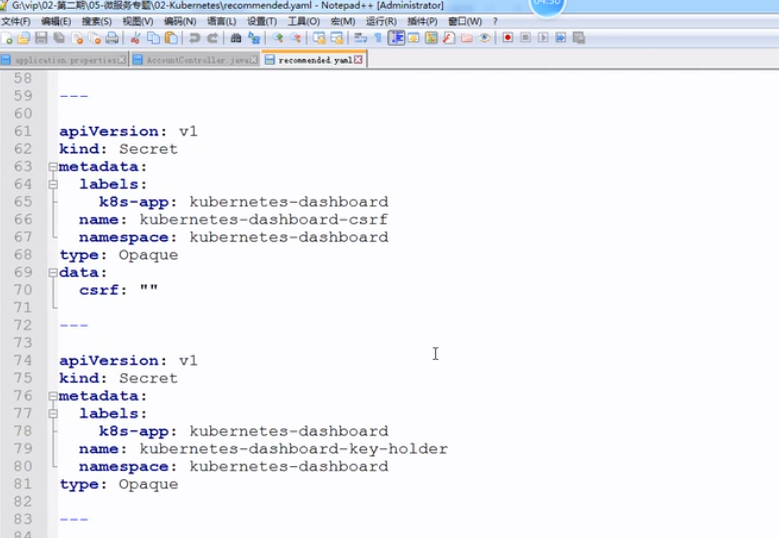This screenshot has width=779, height=538.
Task: Toggle the highlighted indent guide button
Action: pos(396,38)
